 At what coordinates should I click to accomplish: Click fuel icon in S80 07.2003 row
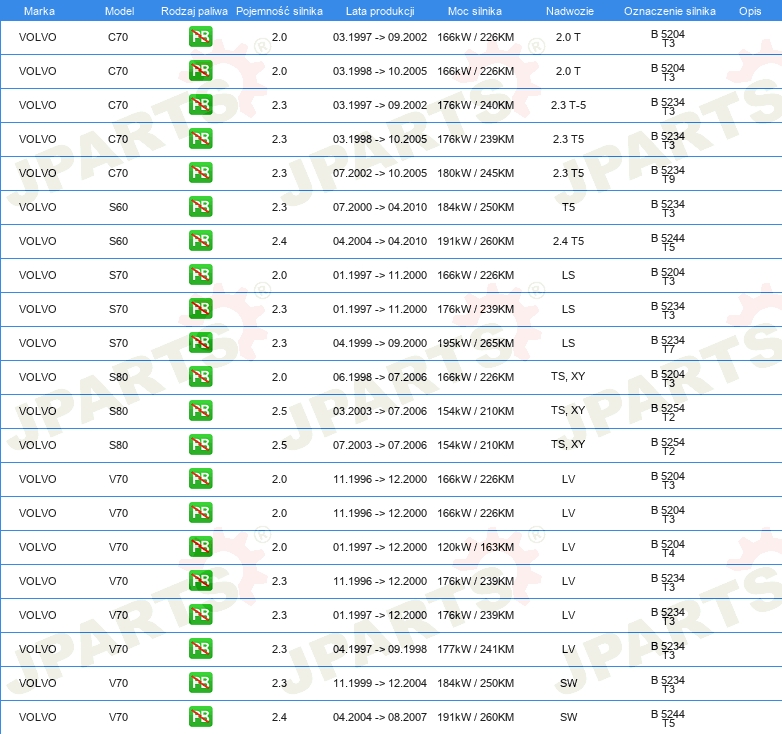click(x=200, y=445)
